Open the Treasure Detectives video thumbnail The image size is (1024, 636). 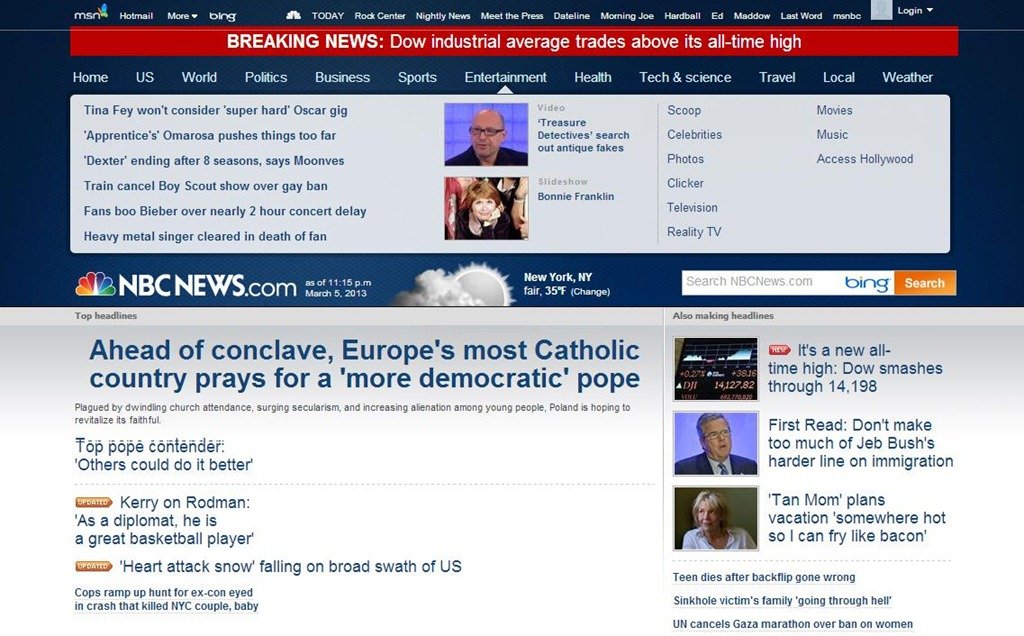click(486, 134)
